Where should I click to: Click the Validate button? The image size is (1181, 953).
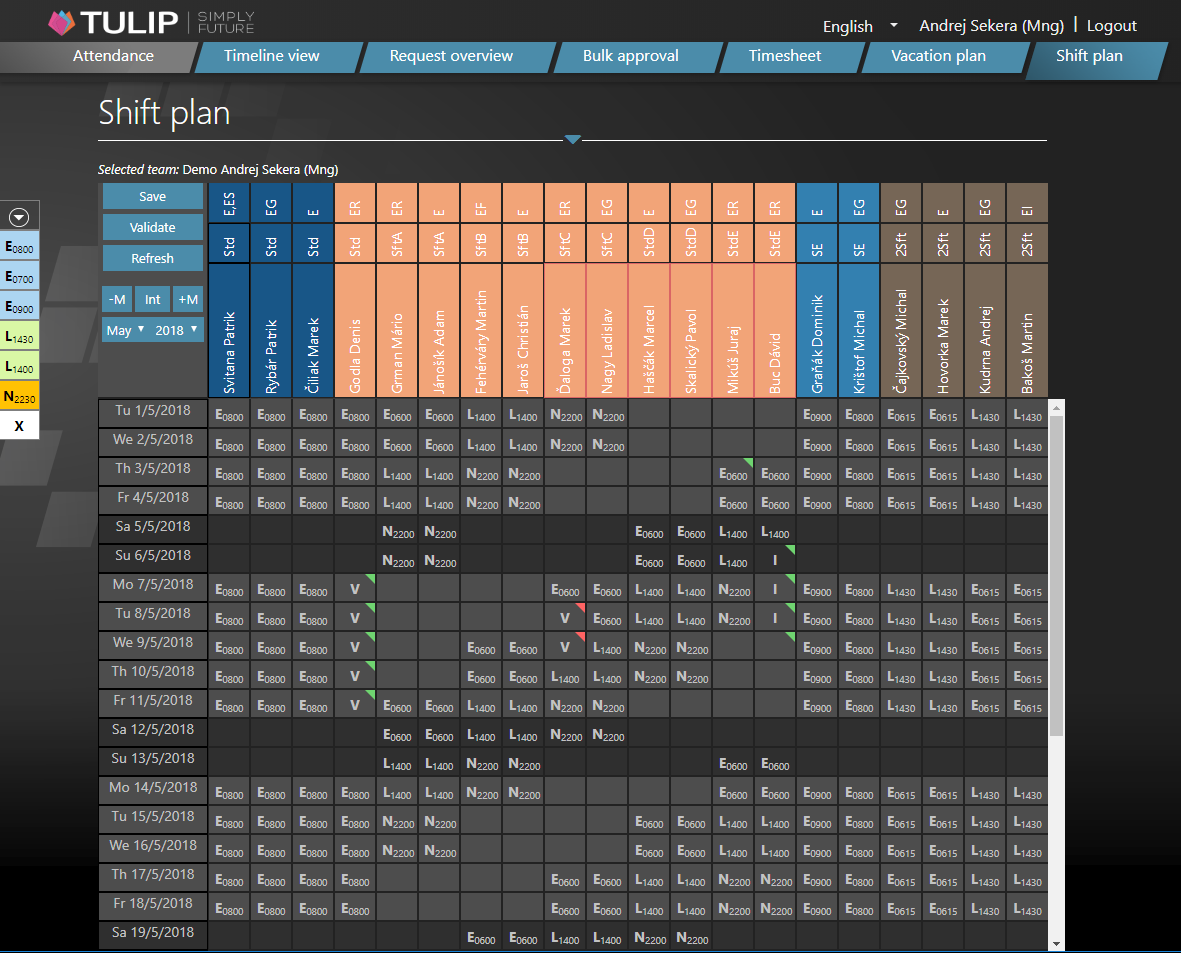pyautogui.click(x=153, y=228)
